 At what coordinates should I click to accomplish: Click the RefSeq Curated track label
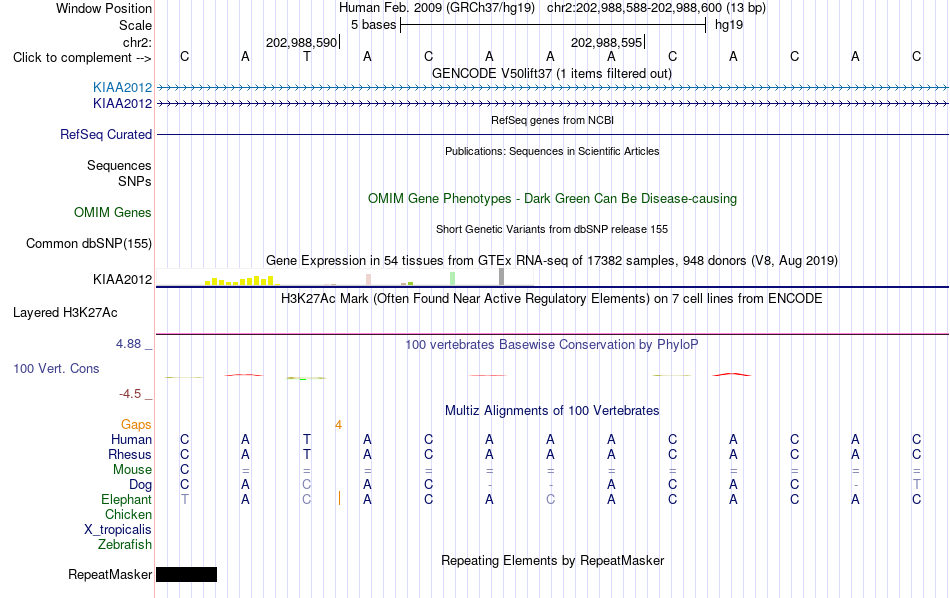pyautogui.click(x=106, y=135)
